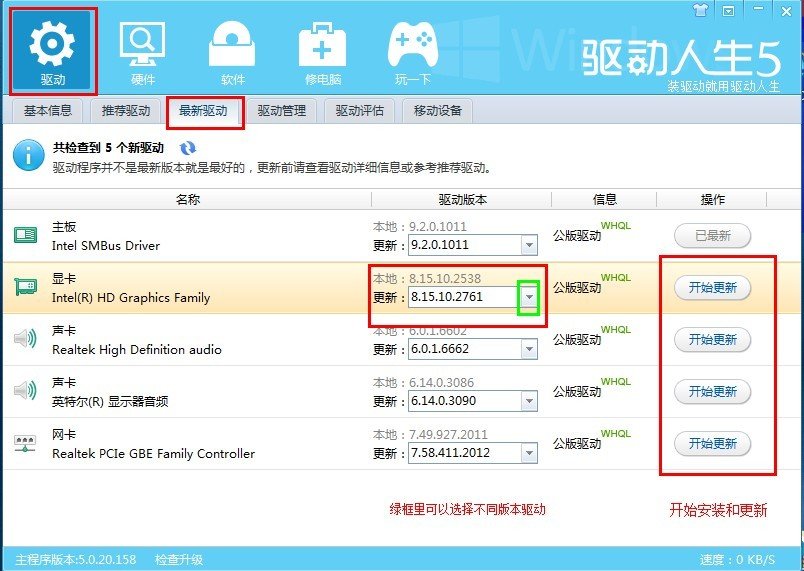Open the 玩一下 gamepad icon
The height and width of the screenshot is (571, 804).
(x=413, y=53)
